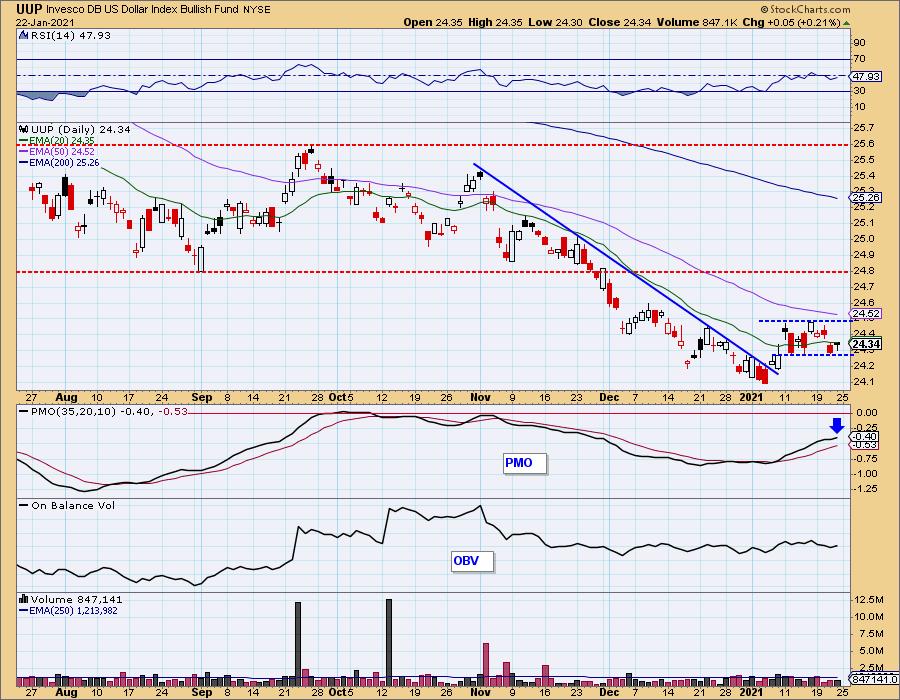Click the boxed OBV annotation label
This screenshot has height=700, width=900.
tap(472, 561)
